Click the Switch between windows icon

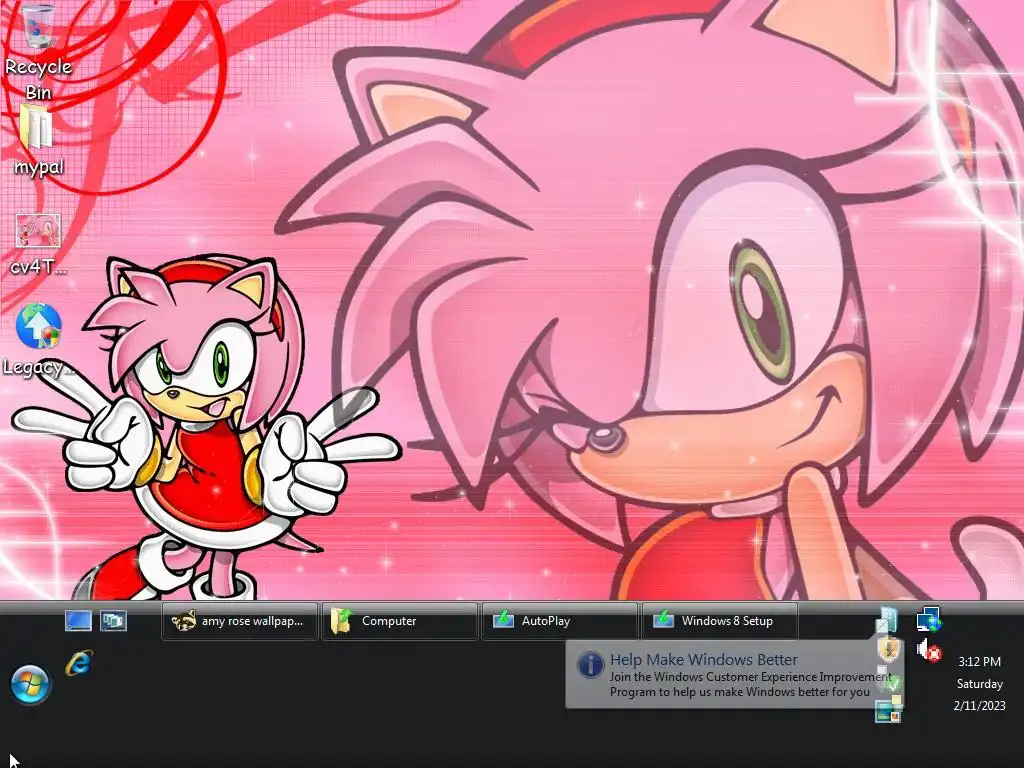(113, 620)
